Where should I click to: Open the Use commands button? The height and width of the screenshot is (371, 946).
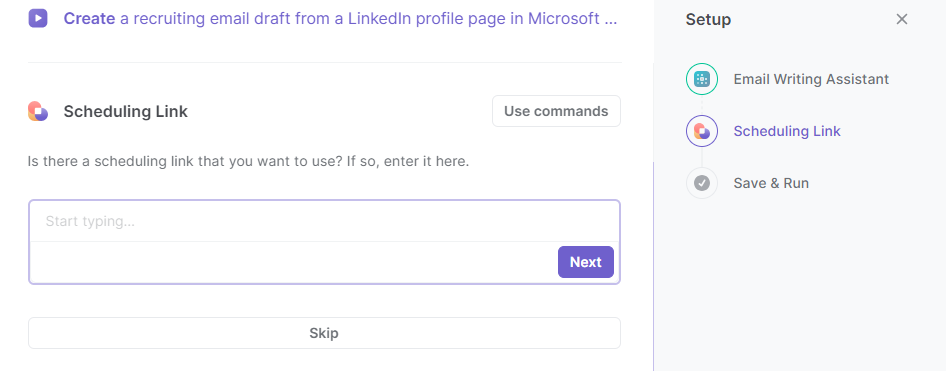tap(556, 111)
